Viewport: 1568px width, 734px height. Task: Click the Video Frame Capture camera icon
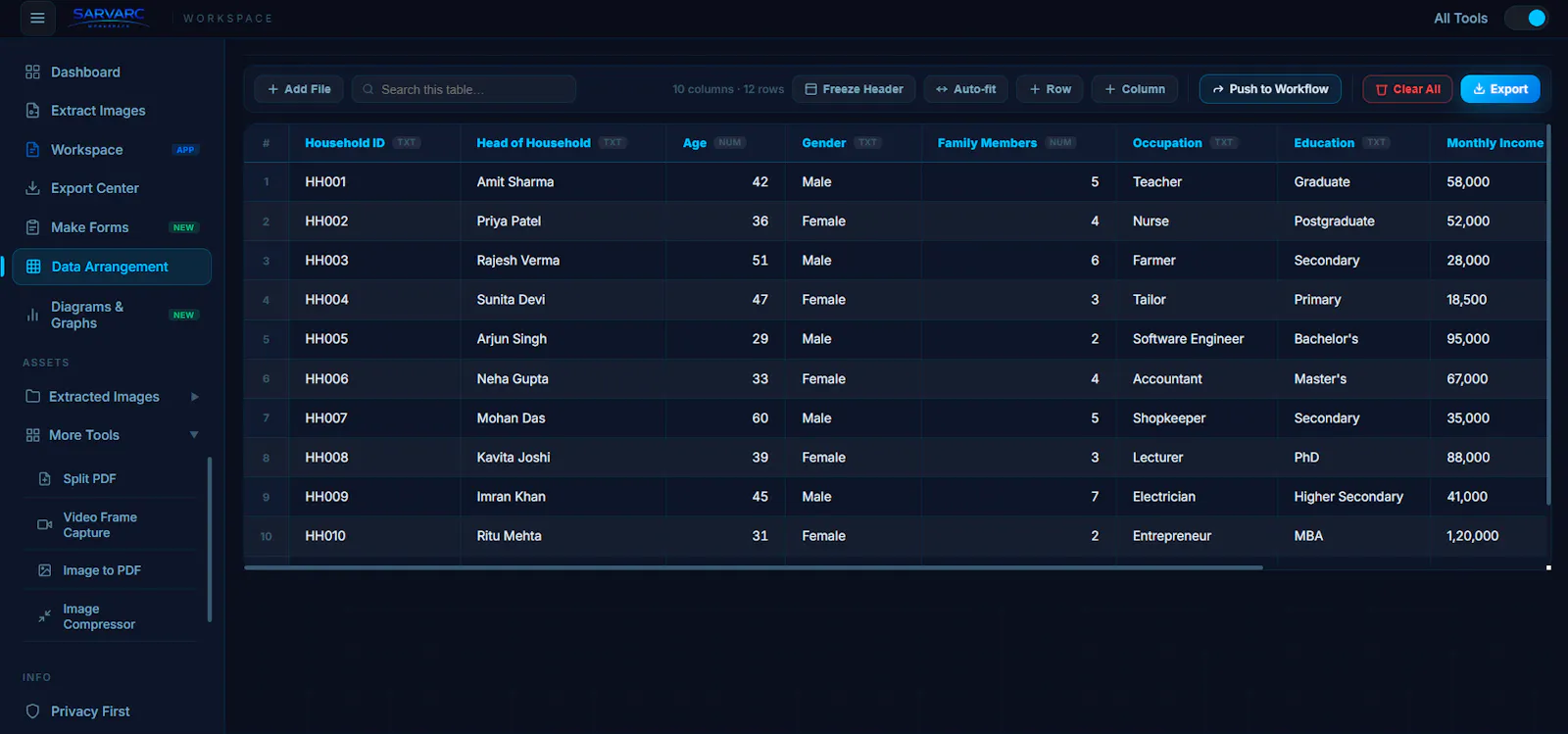(x=44, y=524)
